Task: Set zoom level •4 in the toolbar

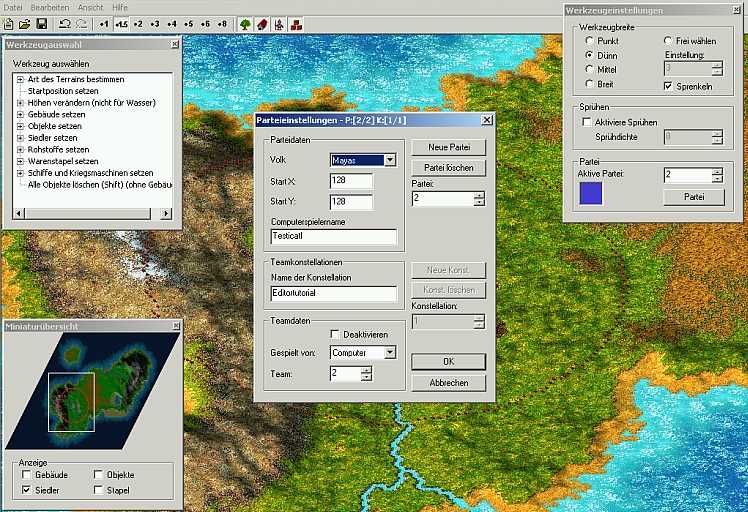Action: click(x=172, y=24)
